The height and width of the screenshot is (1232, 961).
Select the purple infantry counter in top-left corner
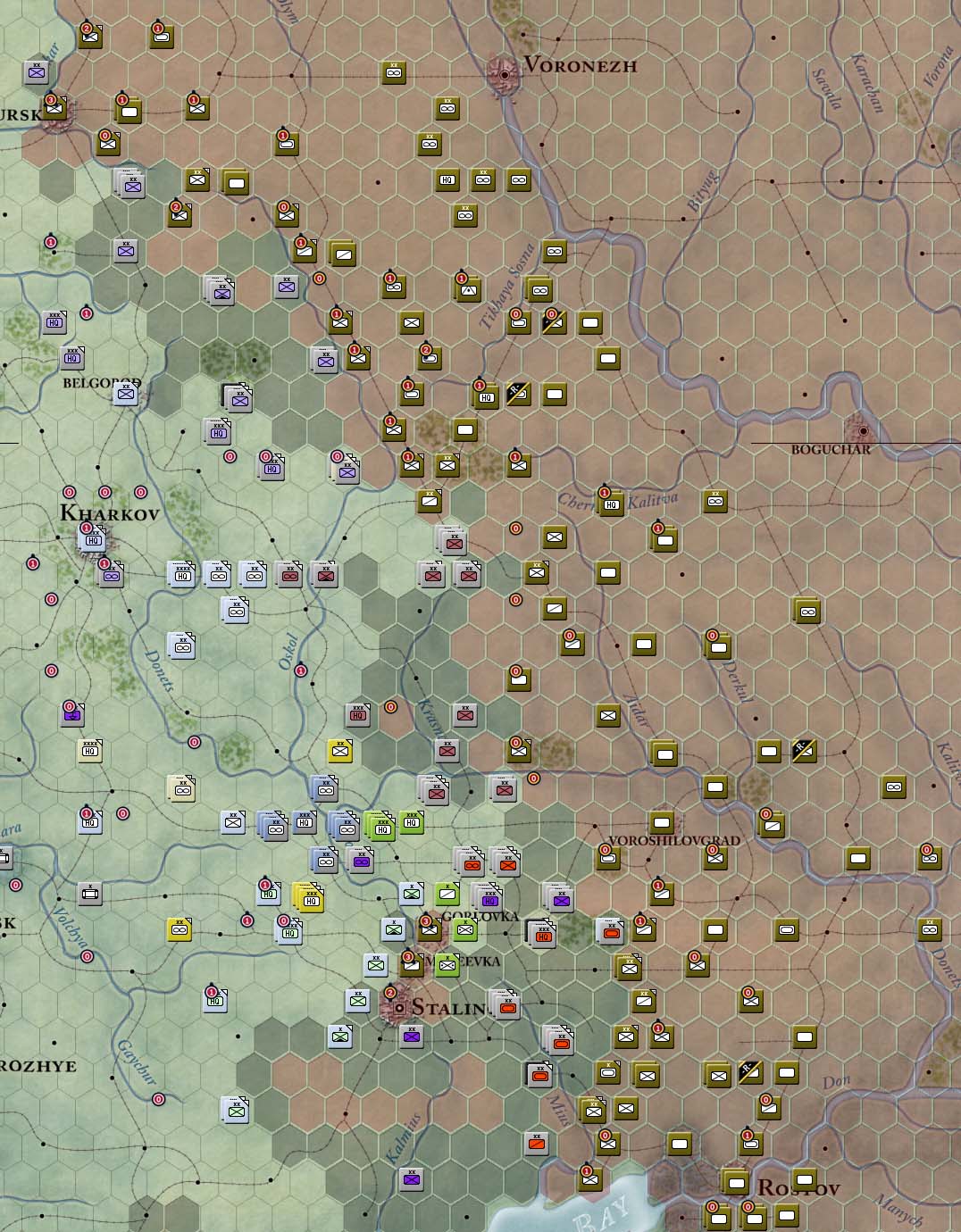(37, 73)
